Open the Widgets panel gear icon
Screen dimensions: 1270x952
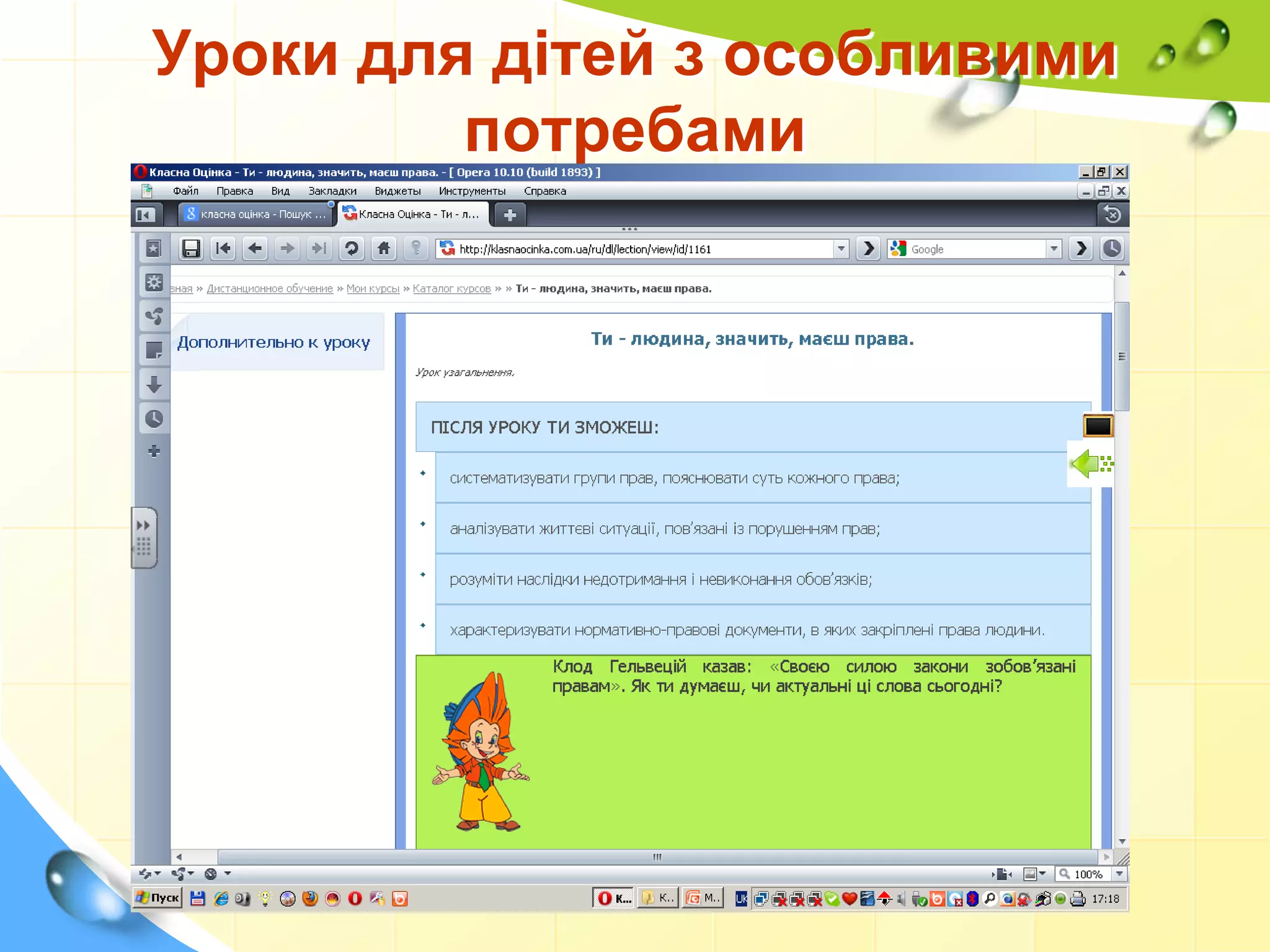pyautogui.click(x=154, y=283)
